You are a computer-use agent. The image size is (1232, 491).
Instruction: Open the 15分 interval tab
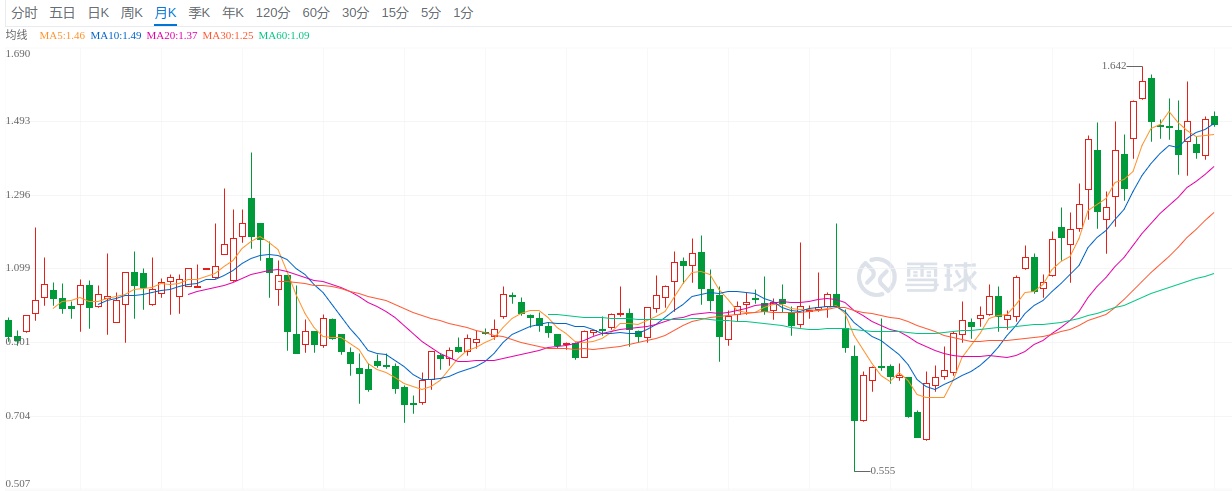395,13
